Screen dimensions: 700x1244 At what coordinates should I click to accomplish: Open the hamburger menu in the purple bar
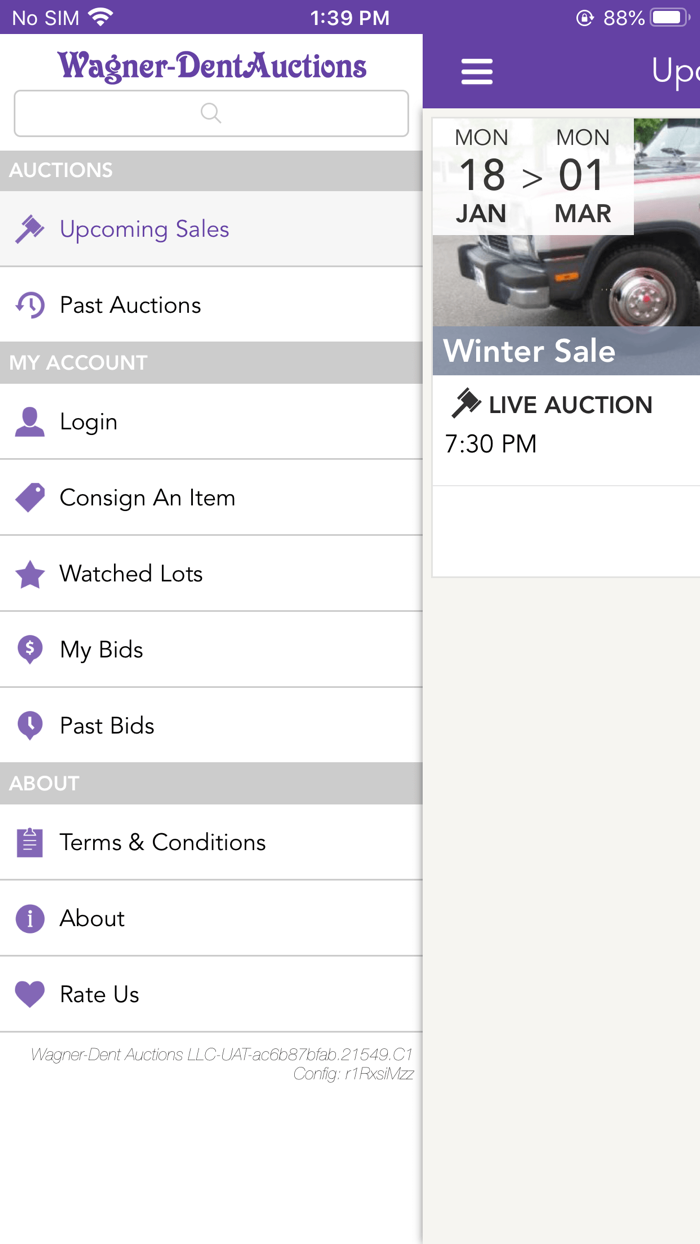point(477,71)
